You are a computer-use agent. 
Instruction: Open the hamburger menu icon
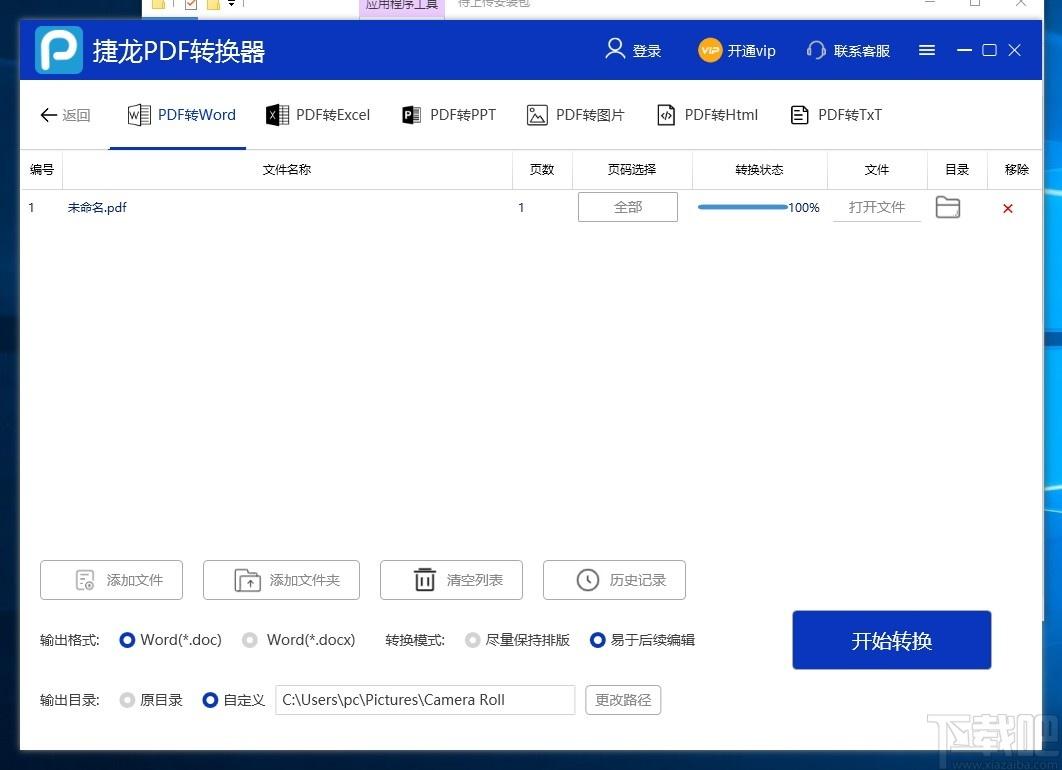point(927,50)
